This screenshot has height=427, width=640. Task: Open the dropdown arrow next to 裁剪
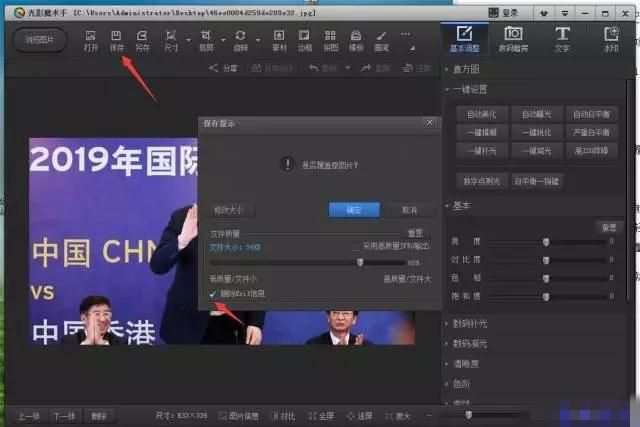coord(223,40)
